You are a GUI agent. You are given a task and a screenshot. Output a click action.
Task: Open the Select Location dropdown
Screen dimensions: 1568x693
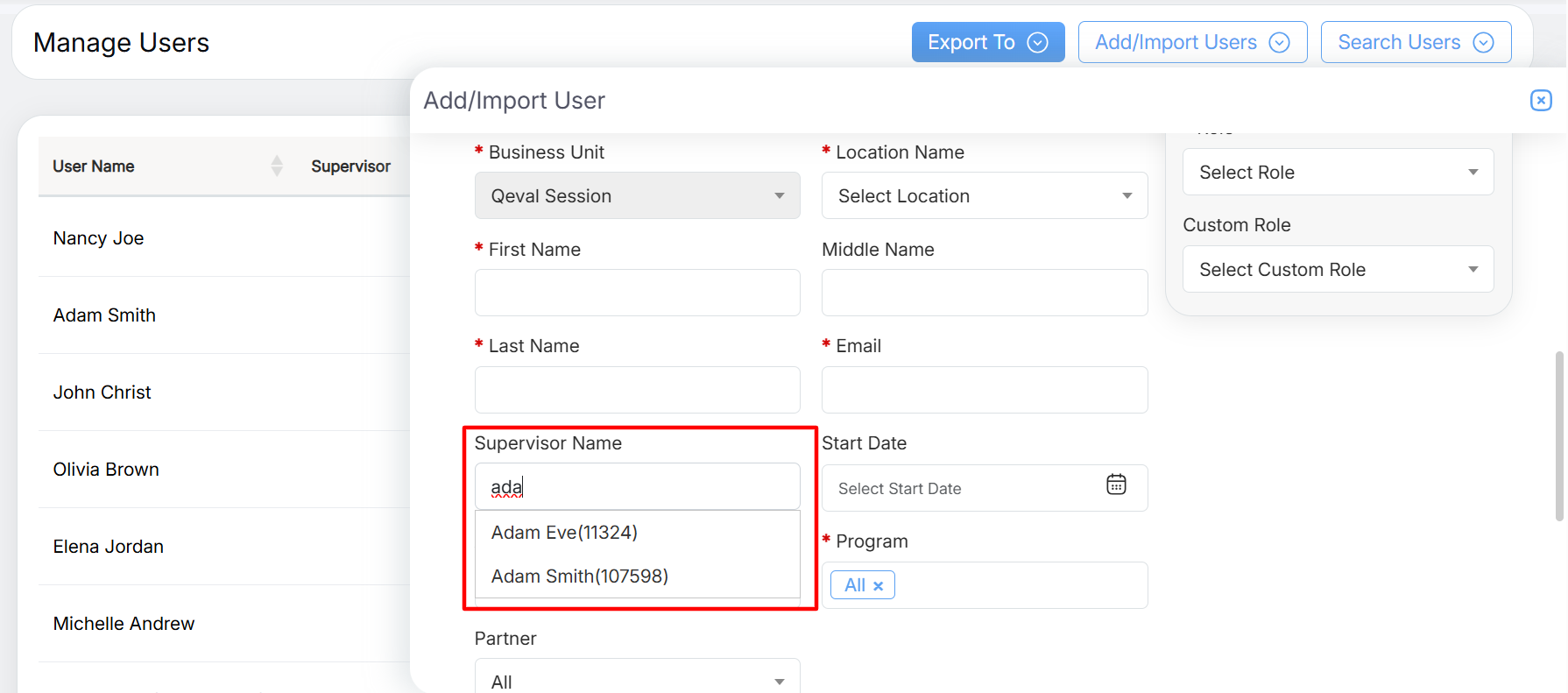[984, 195]
